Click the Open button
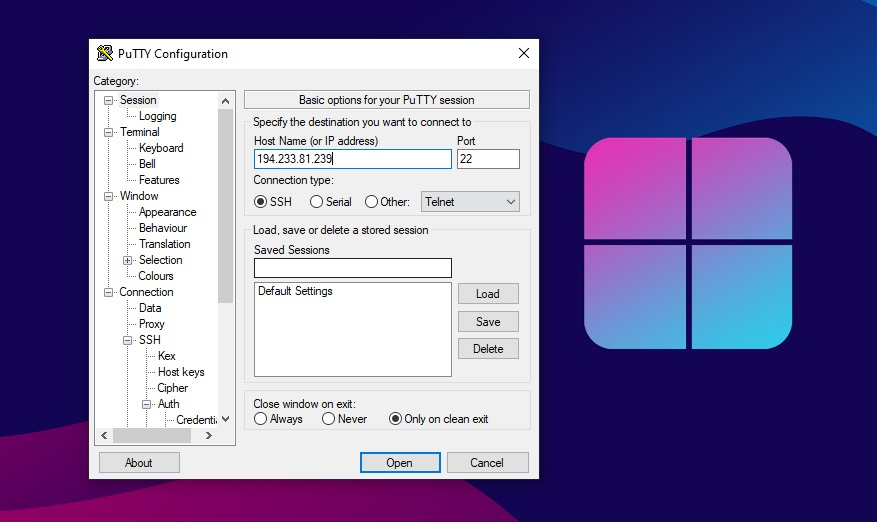The image size is (877, 522). 400,463
